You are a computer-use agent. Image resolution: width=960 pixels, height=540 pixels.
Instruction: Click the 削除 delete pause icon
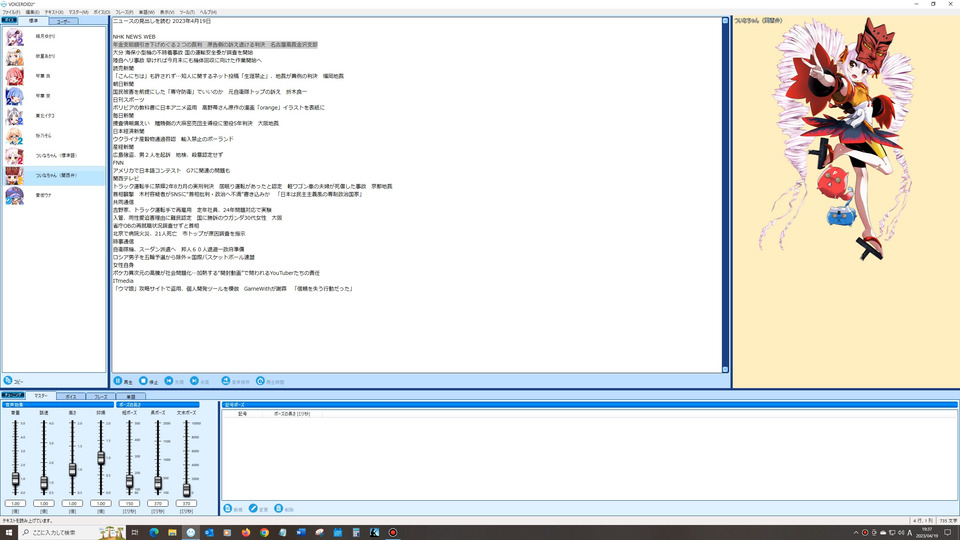tap(279, 509)
